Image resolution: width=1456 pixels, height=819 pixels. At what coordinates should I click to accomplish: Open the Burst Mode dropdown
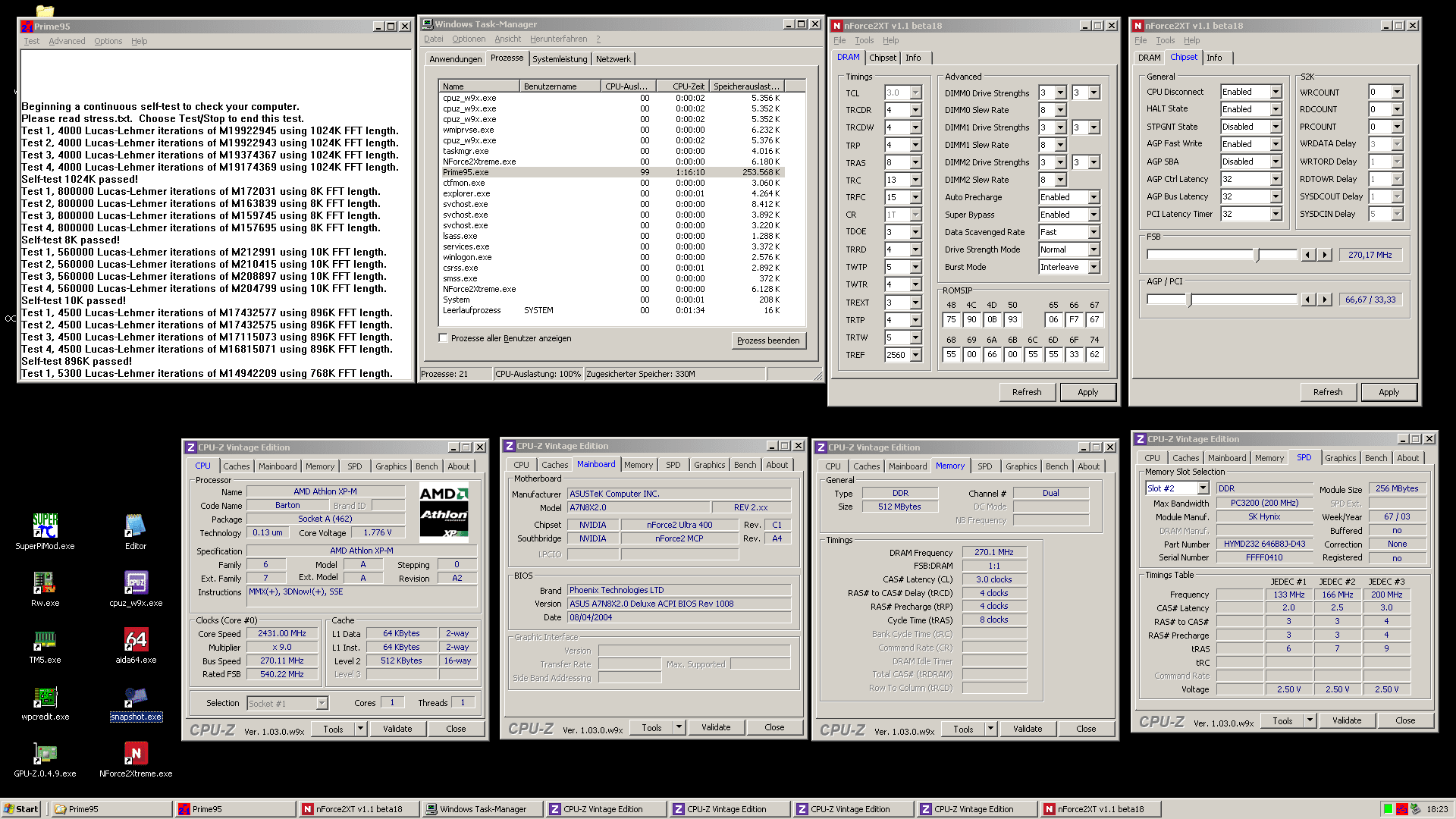pyautogui.click(x=1094, y=267)
